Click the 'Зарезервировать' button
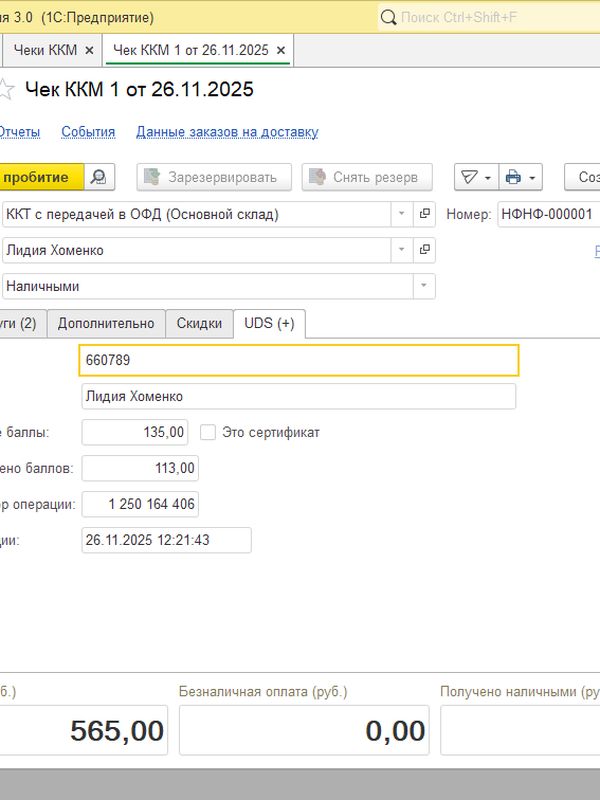This screenshot has width=600, height=800. click(x=214, y=177)
